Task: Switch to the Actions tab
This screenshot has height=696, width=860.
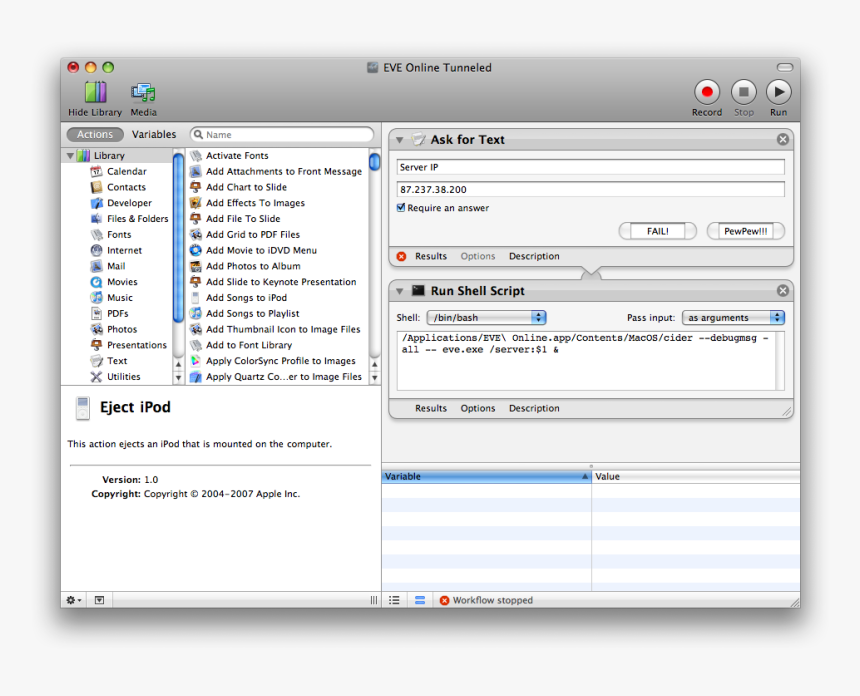Action: coord(94,134)
